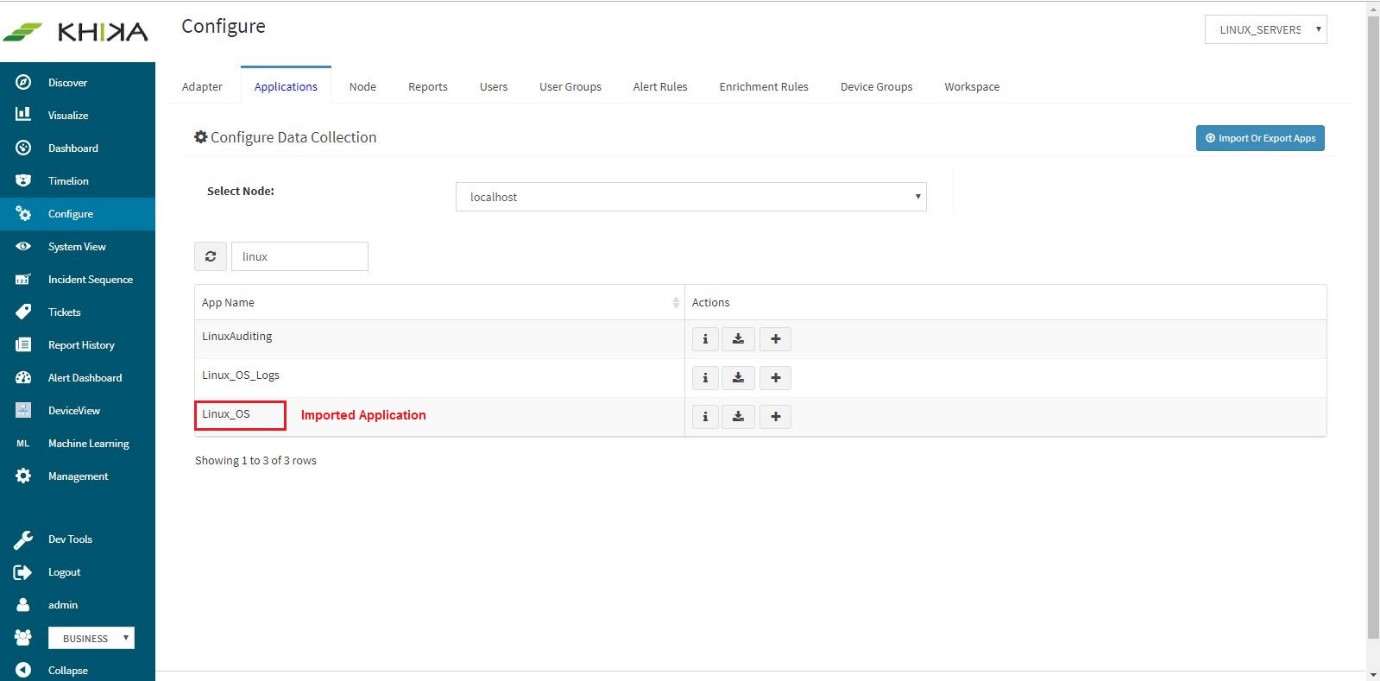Click the admin user icon

pos(23,605)
